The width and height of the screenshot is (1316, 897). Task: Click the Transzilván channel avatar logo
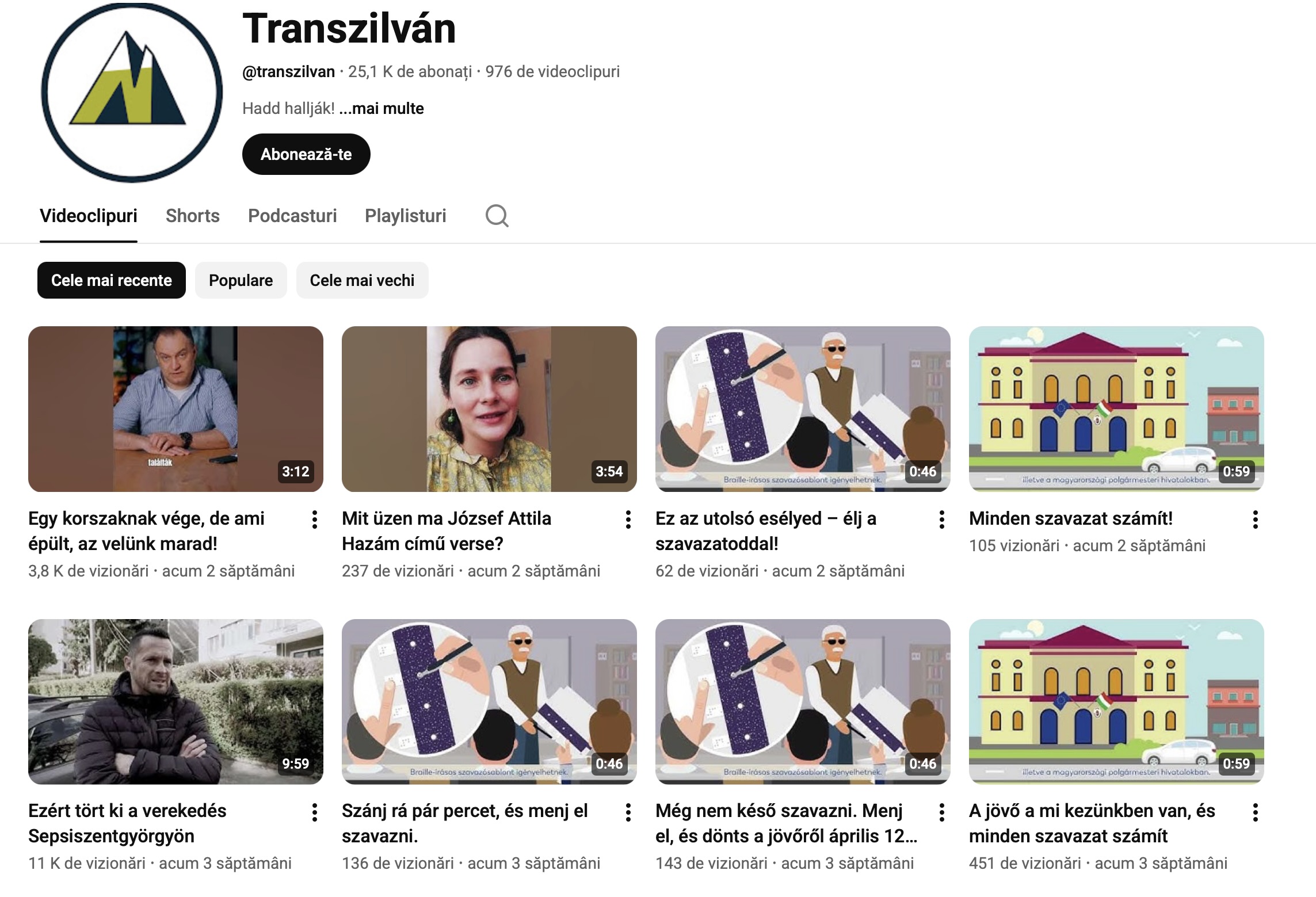[x=132, y=93]
